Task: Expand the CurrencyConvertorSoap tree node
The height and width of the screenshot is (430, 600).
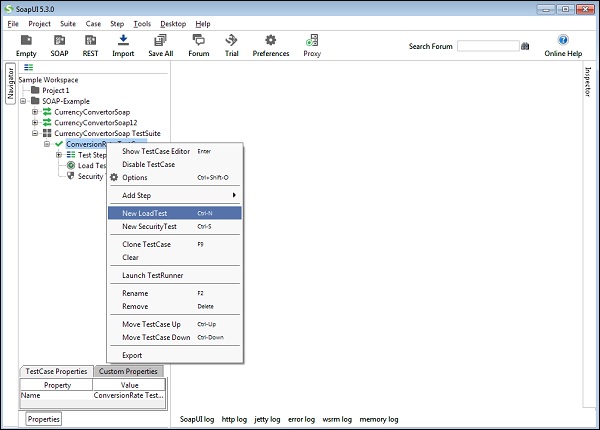Action: pos(35,112)
